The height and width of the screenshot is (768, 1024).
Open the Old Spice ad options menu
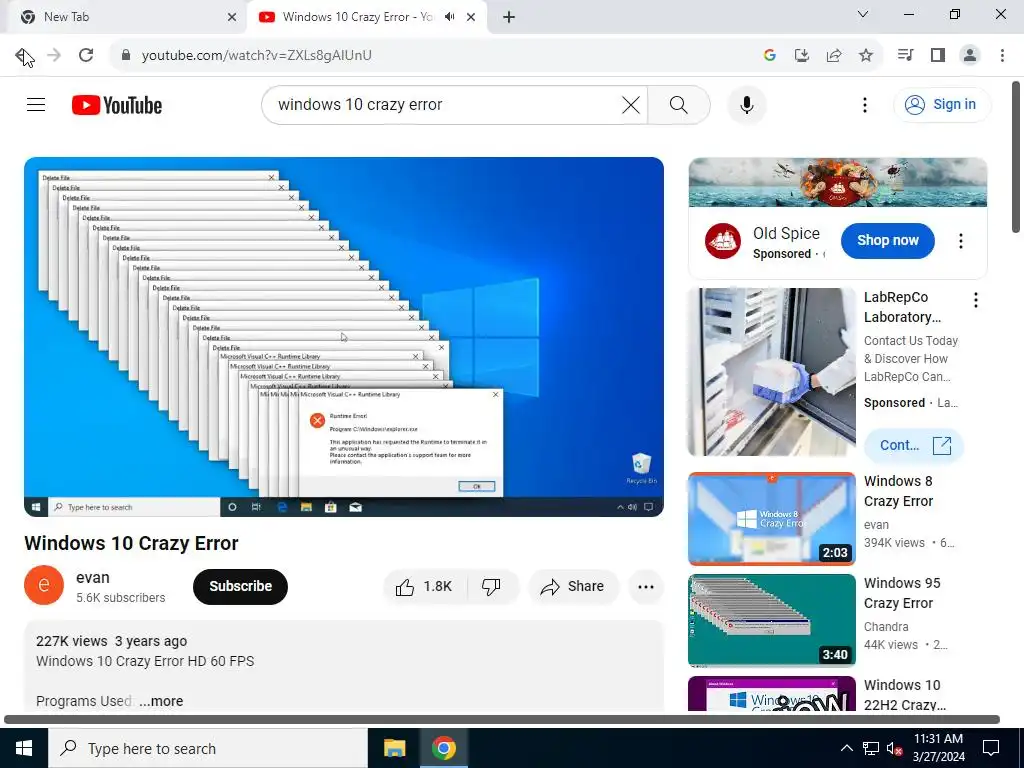tap(961, 241)
